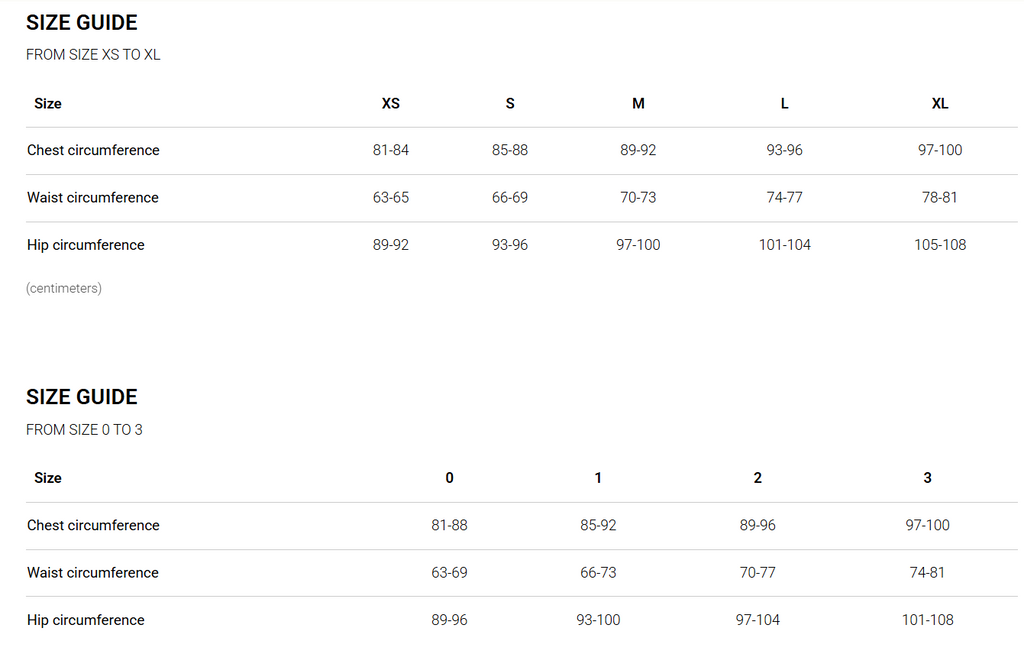The image size is (1024, 654).
Task: Click size 1 waist value 66-73
Action: [598, 573]
